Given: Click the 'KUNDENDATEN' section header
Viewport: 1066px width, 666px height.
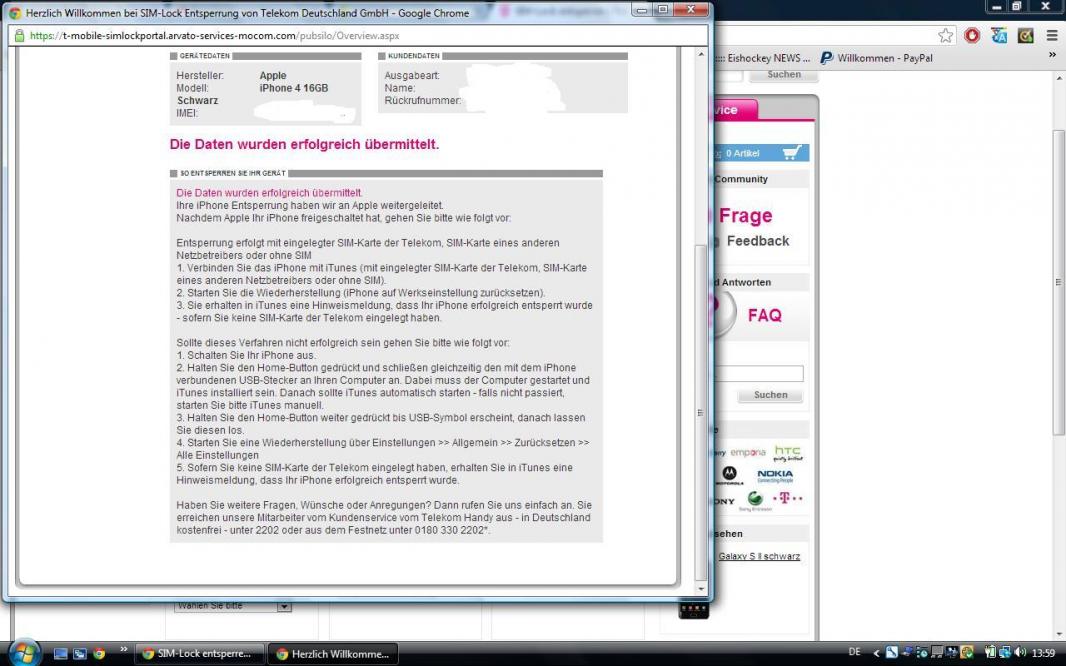Looking at the screenshot, I should (x=414, y=56).
